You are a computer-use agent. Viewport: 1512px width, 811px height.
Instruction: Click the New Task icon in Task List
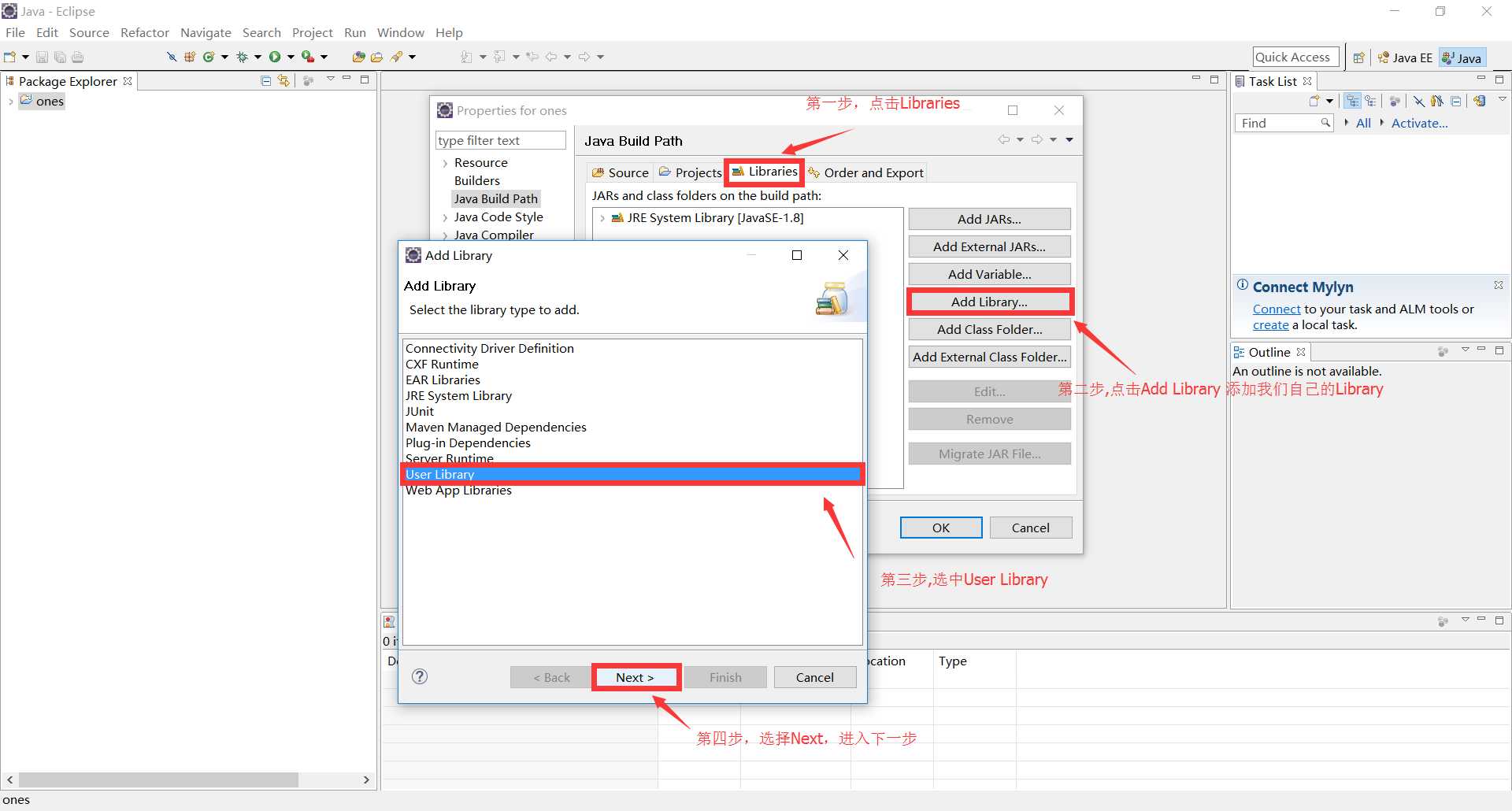pos(1314,101)
